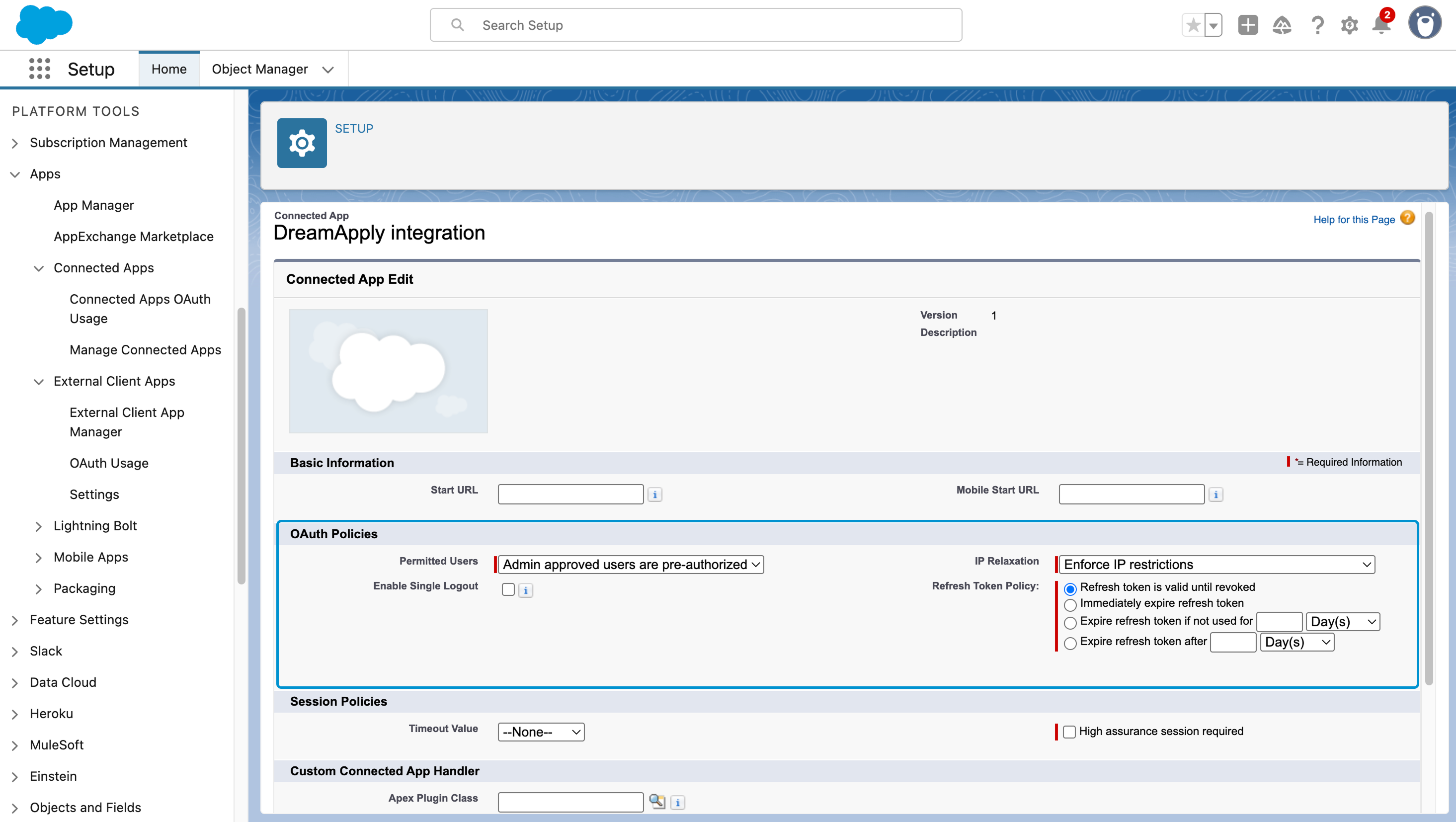Image resolution: width=1456 pixels, height=822 pixels.
Task: Open App Manager in sidebar
Action: pos(94,205)
